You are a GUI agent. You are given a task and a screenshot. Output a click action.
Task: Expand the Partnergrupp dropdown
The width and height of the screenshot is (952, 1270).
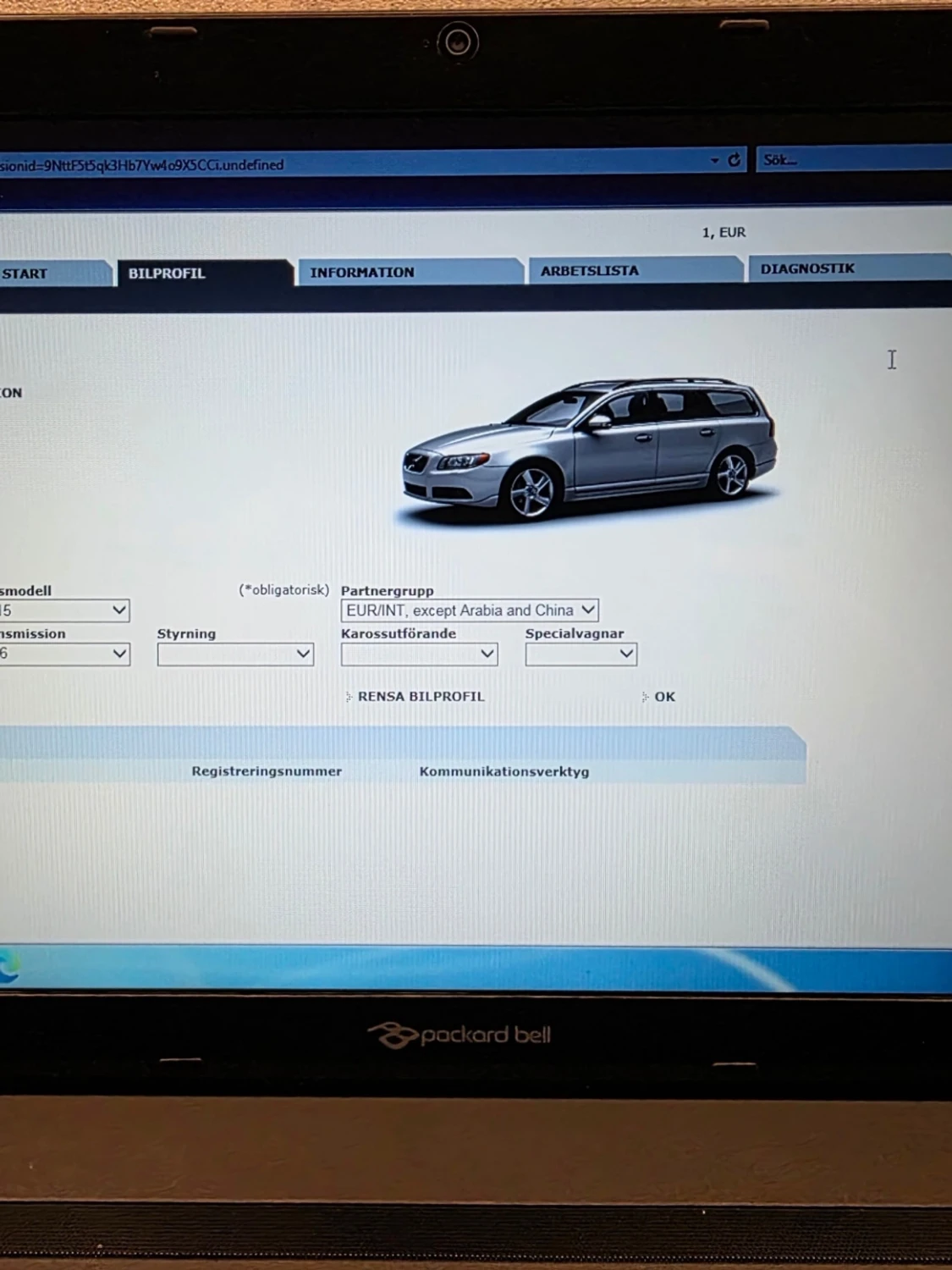point(470,610)
